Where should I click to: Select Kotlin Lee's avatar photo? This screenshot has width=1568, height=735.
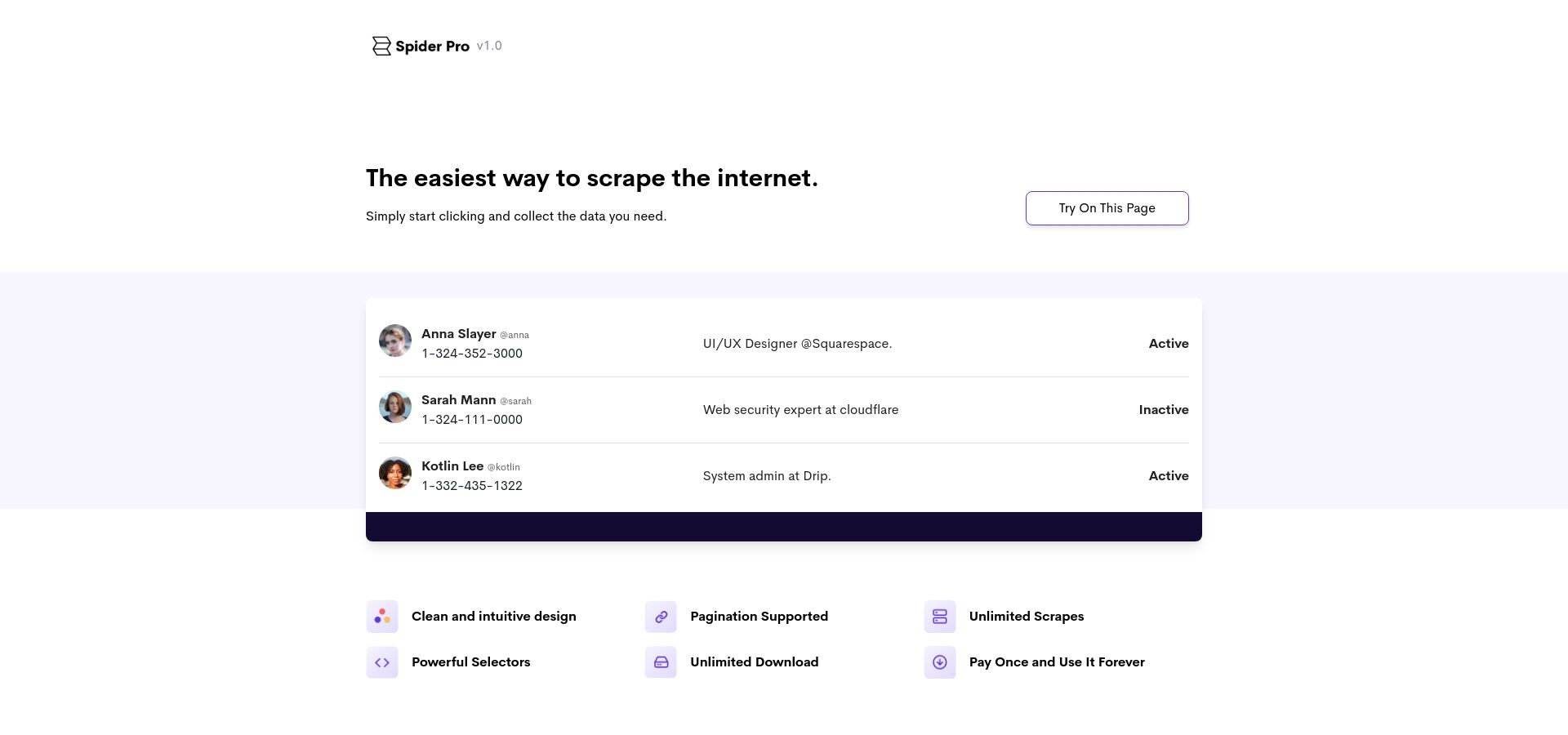[x=395, y=473]
